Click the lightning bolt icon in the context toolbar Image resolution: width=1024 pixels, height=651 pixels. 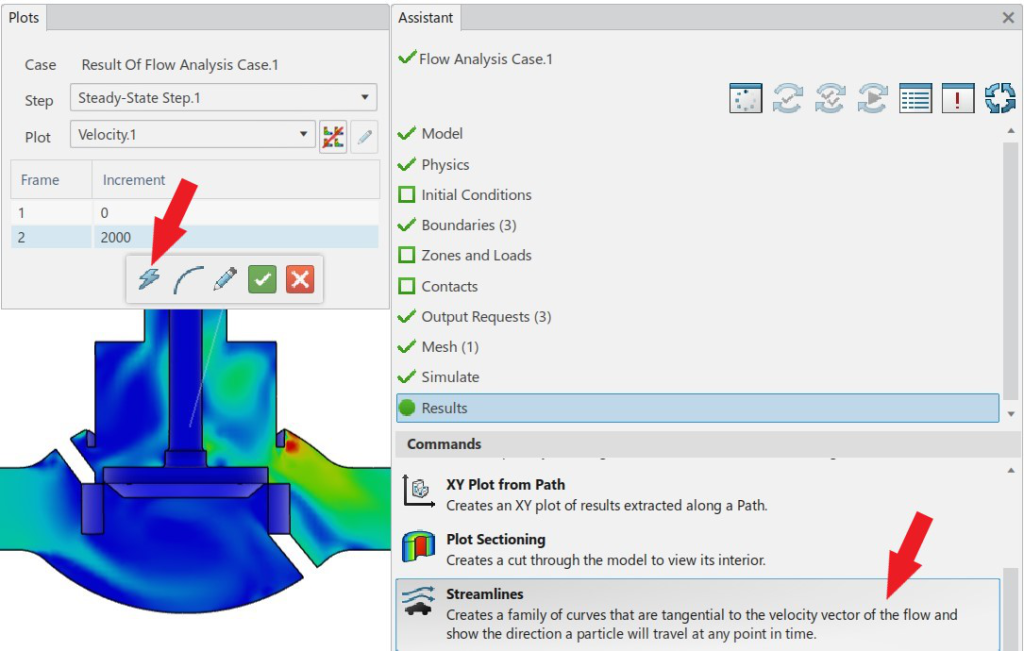[x=149, y=279]
